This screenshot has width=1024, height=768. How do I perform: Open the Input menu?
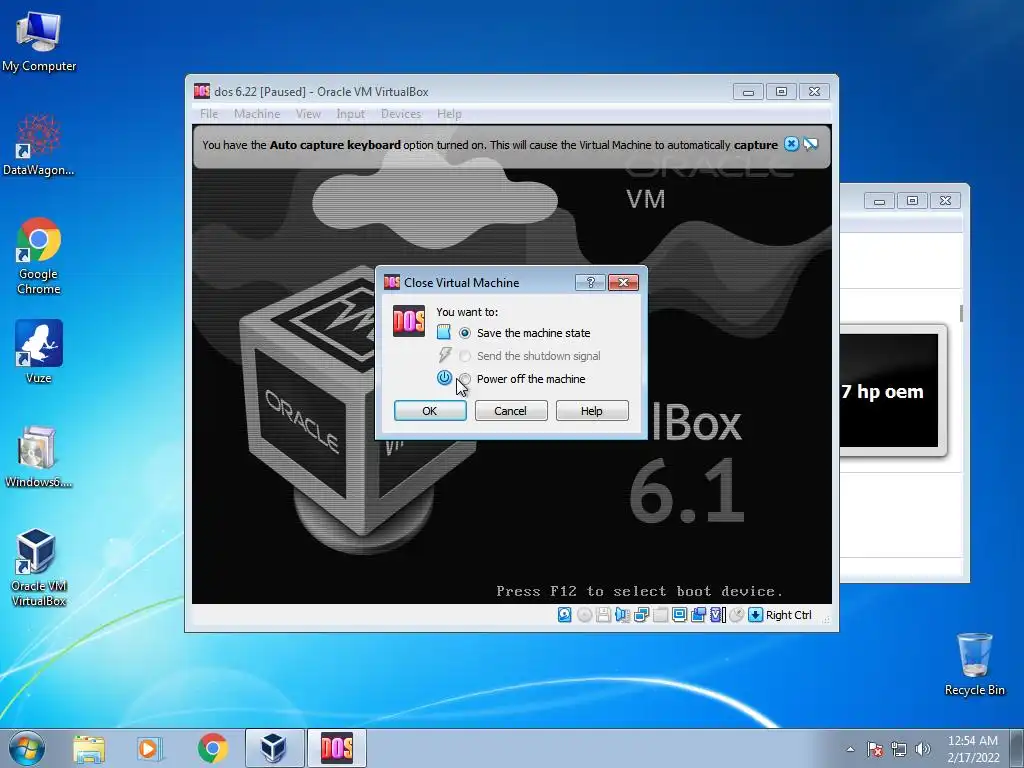[350, 114]
